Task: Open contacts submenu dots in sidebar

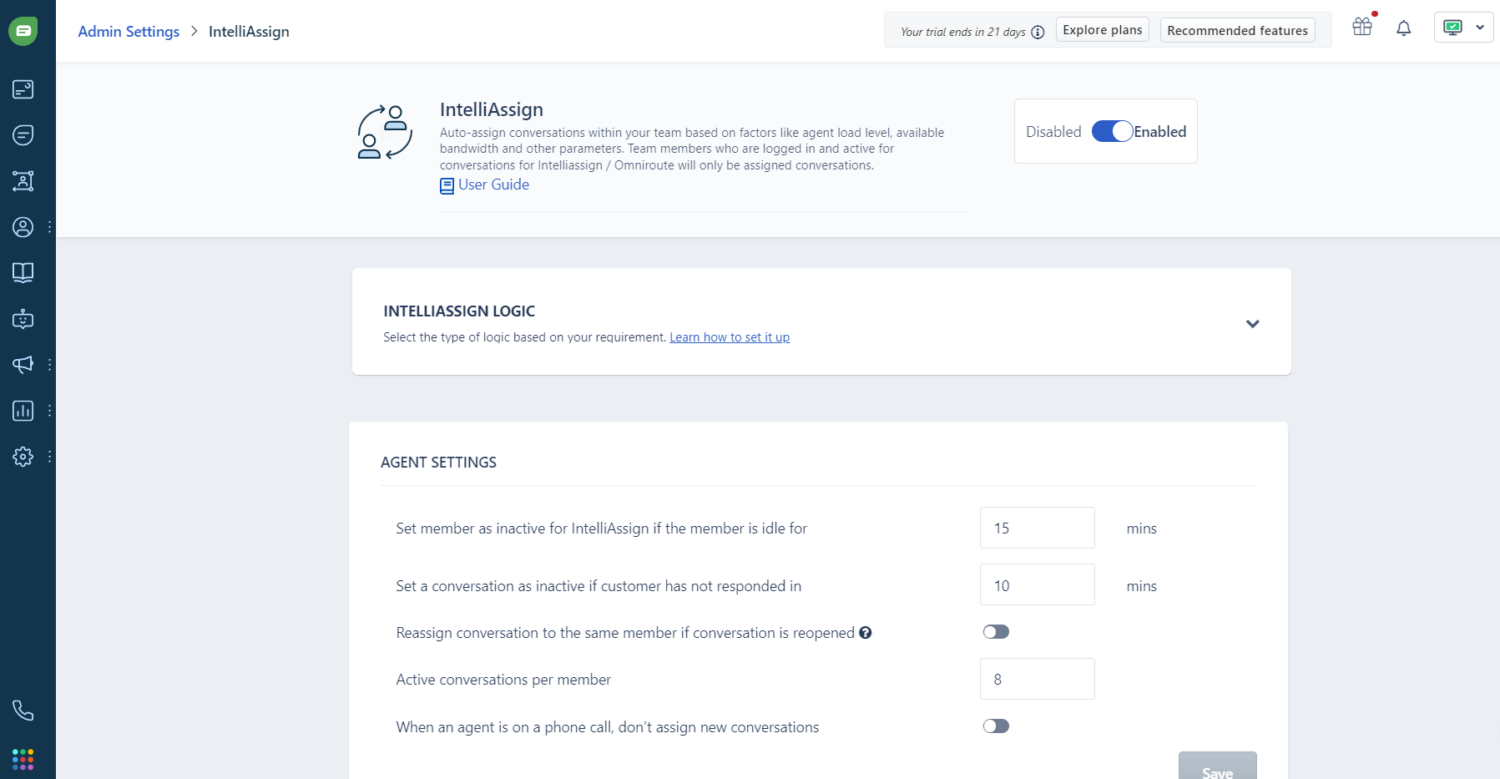Action: coord(49,227)
